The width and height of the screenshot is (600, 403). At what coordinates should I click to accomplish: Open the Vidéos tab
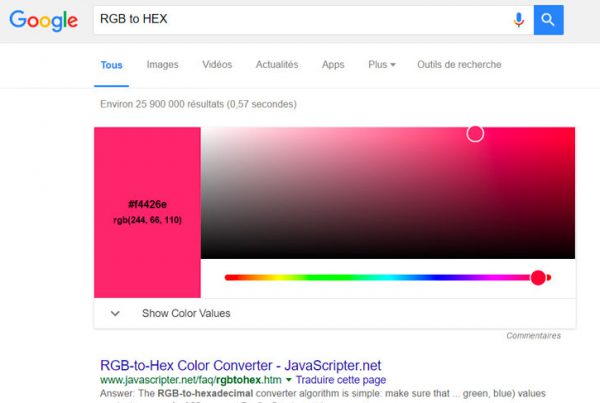pyautogui.click(x=217, y=64)
